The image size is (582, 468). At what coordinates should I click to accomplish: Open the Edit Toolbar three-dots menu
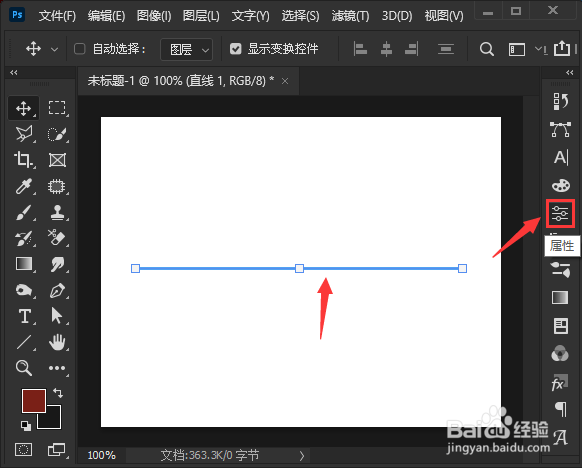point(57,368)
